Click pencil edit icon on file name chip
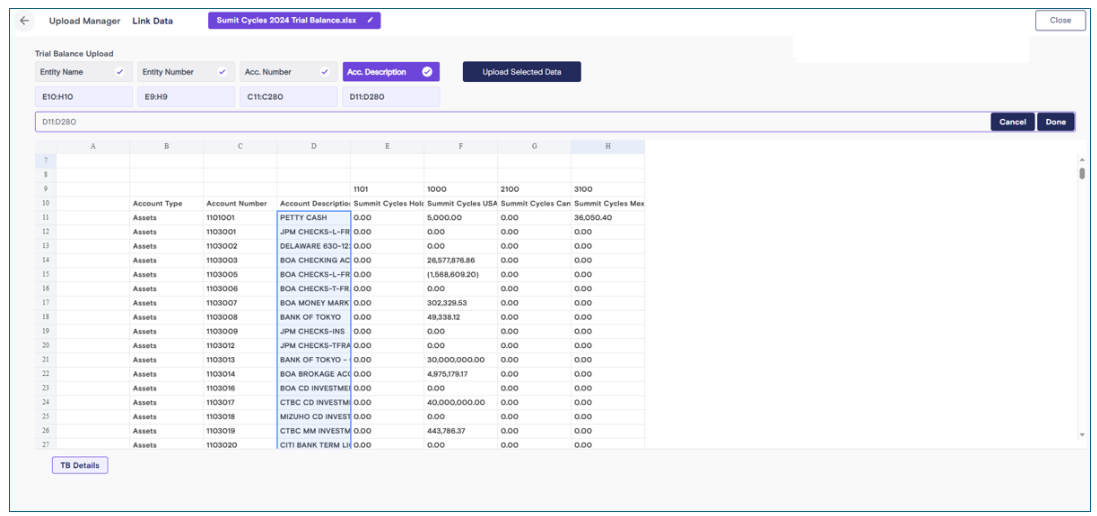 click(x=369, y=20)
